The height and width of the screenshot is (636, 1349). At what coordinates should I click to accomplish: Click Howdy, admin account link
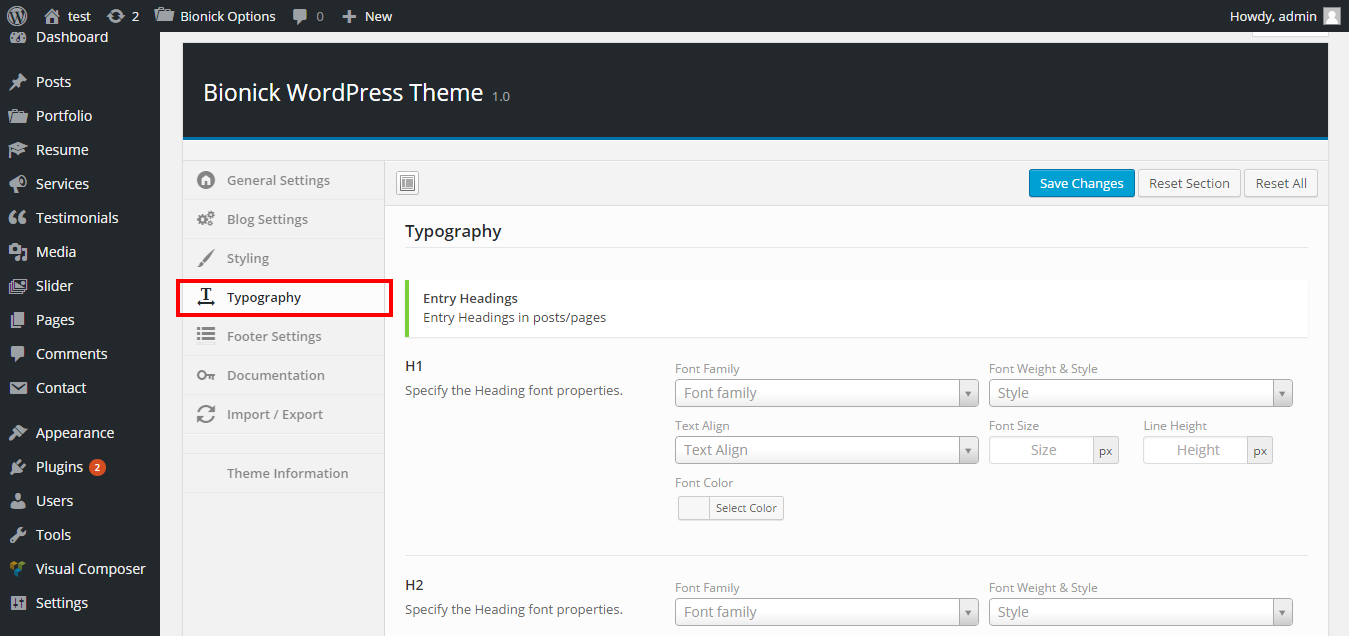click(1285, 16)
